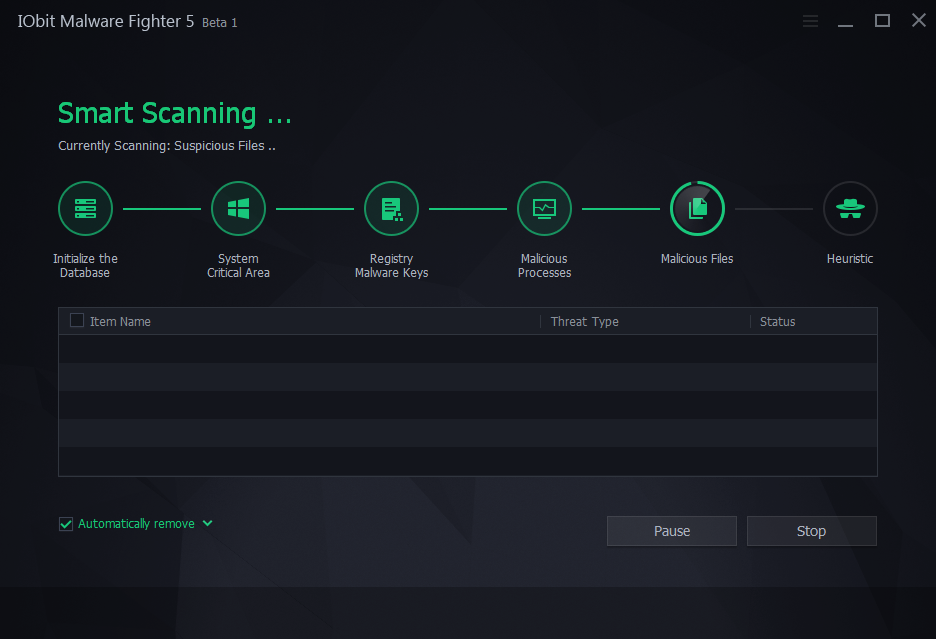Click the Malicious Files stage label
Viewport: 936px width, 639px height.
[x=697, y=259]
